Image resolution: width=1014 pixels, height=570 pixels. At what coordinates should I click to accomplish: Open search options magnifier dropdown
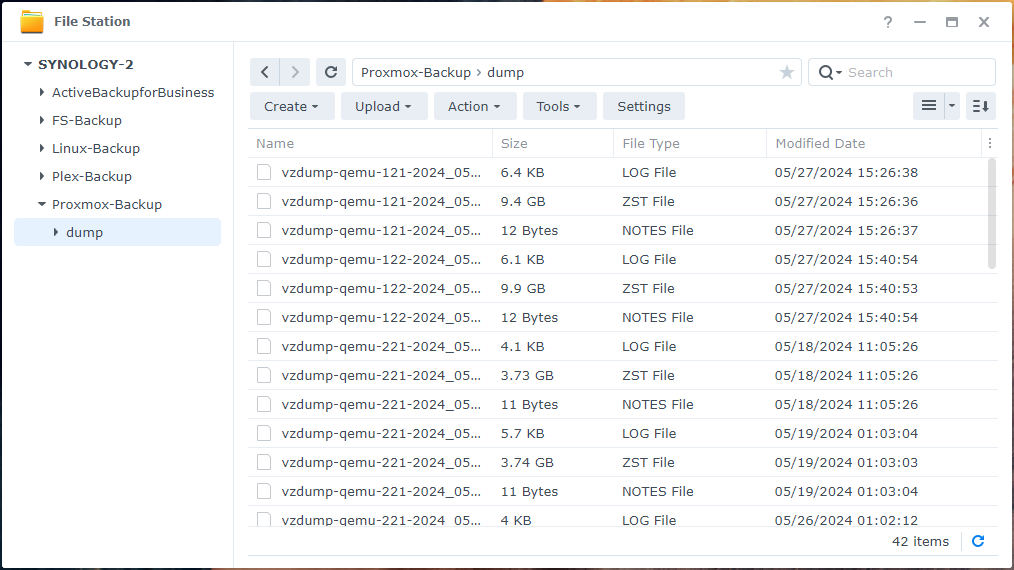(x=830, y=72)
